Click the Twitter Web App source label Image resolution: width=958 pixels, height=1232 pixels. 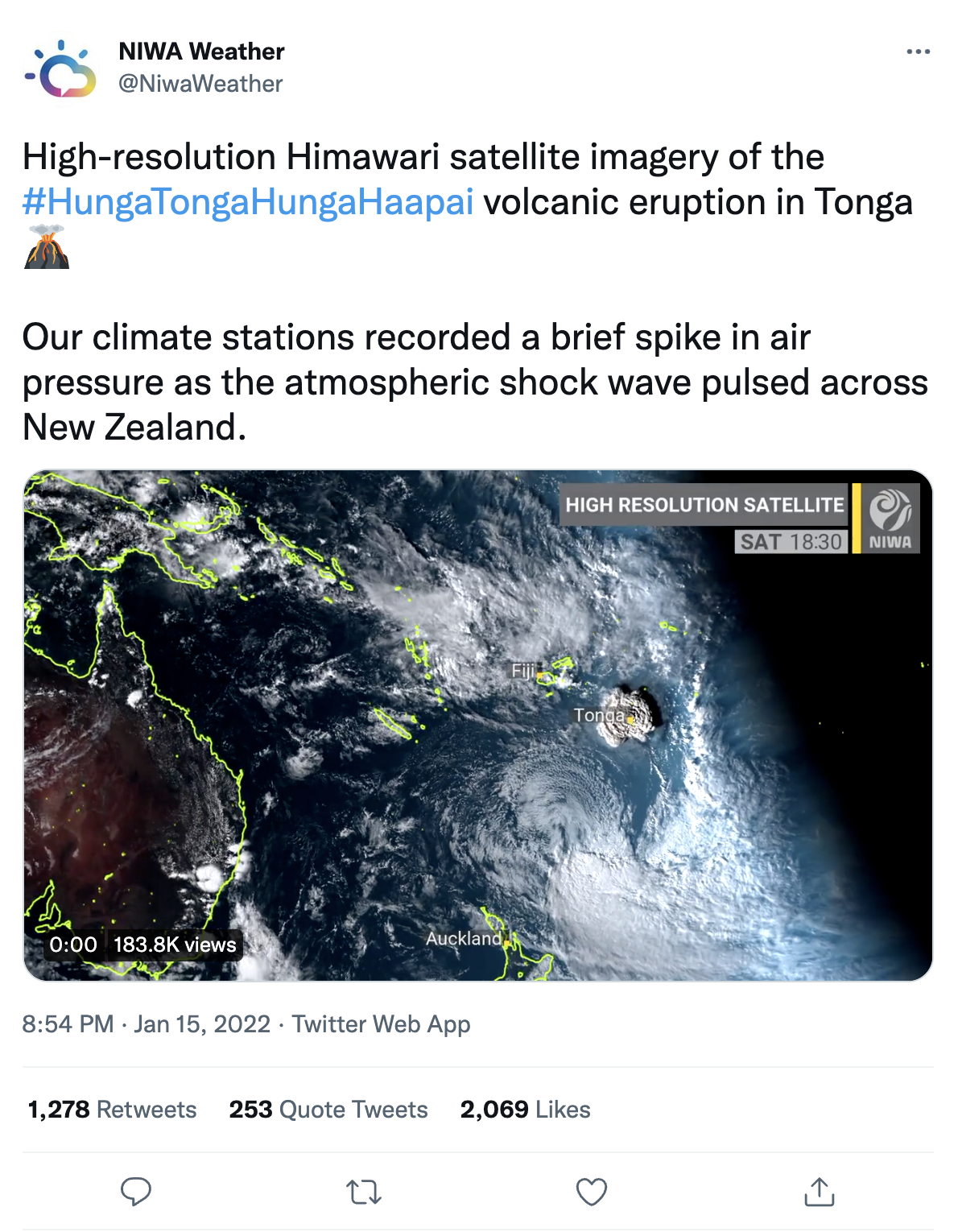[382, 1024]
